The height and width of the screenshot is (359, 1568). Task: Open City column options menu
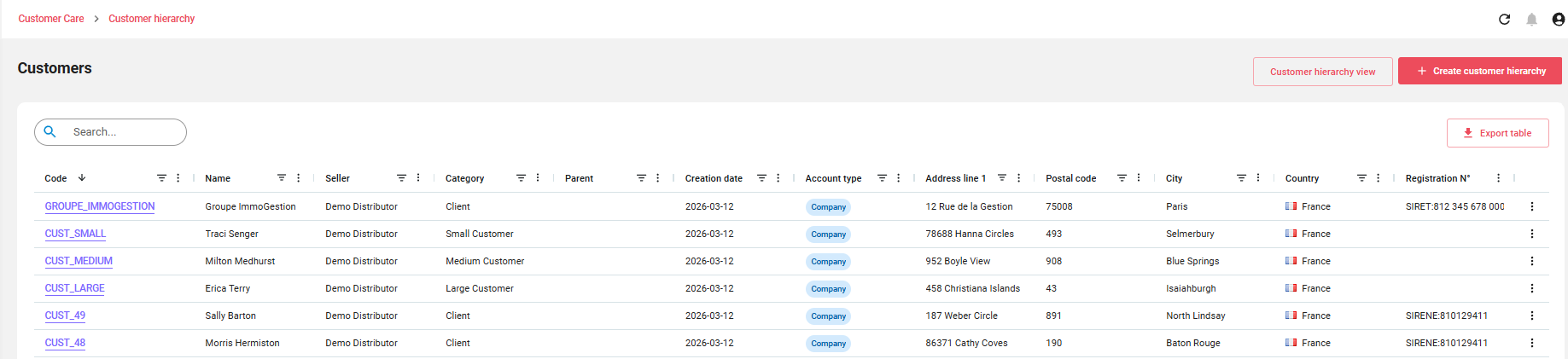(1258, 177)
